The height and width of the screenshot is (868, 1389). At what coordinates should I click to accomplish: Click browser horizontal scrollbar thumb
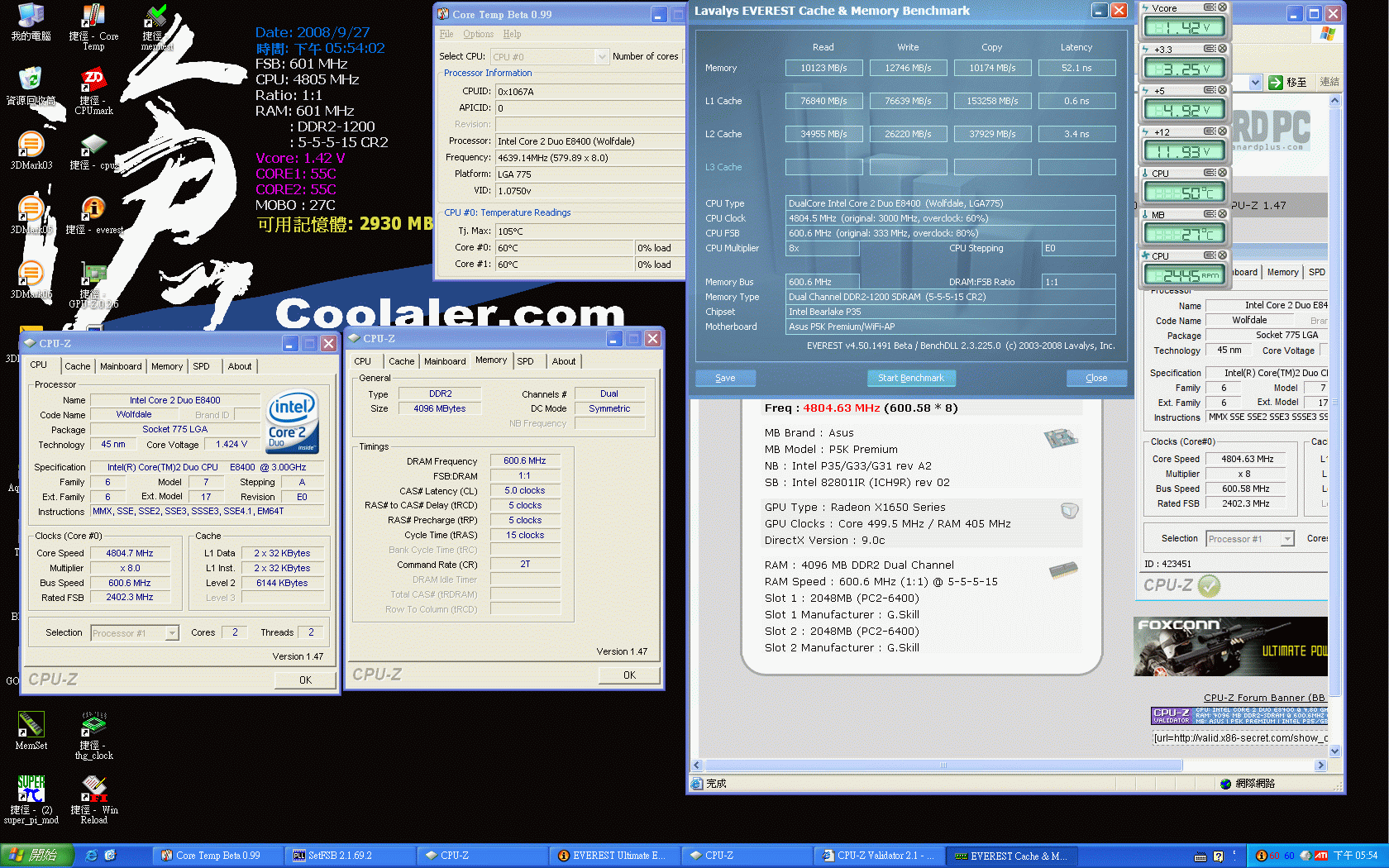point(943,765)
